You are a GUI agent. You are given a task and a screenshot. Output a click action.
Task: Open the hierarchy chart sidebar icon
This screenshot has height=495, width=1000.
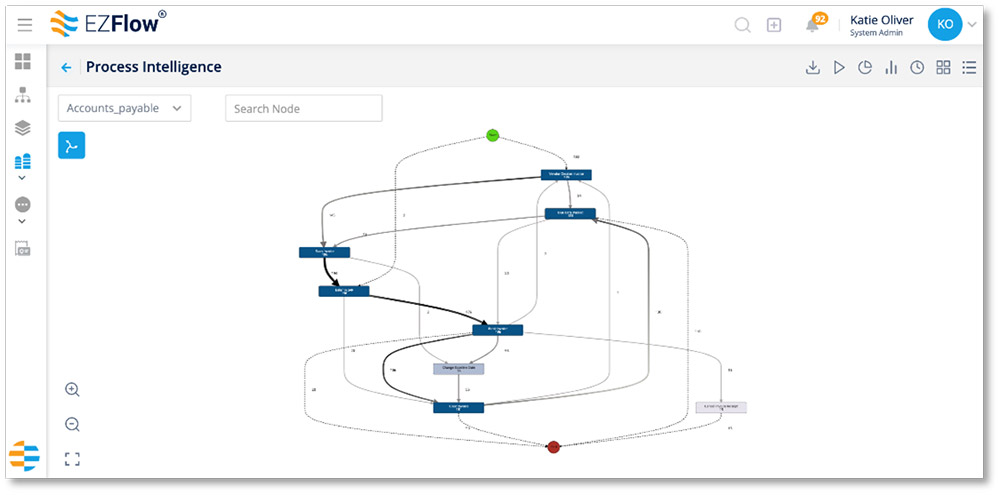23,95
